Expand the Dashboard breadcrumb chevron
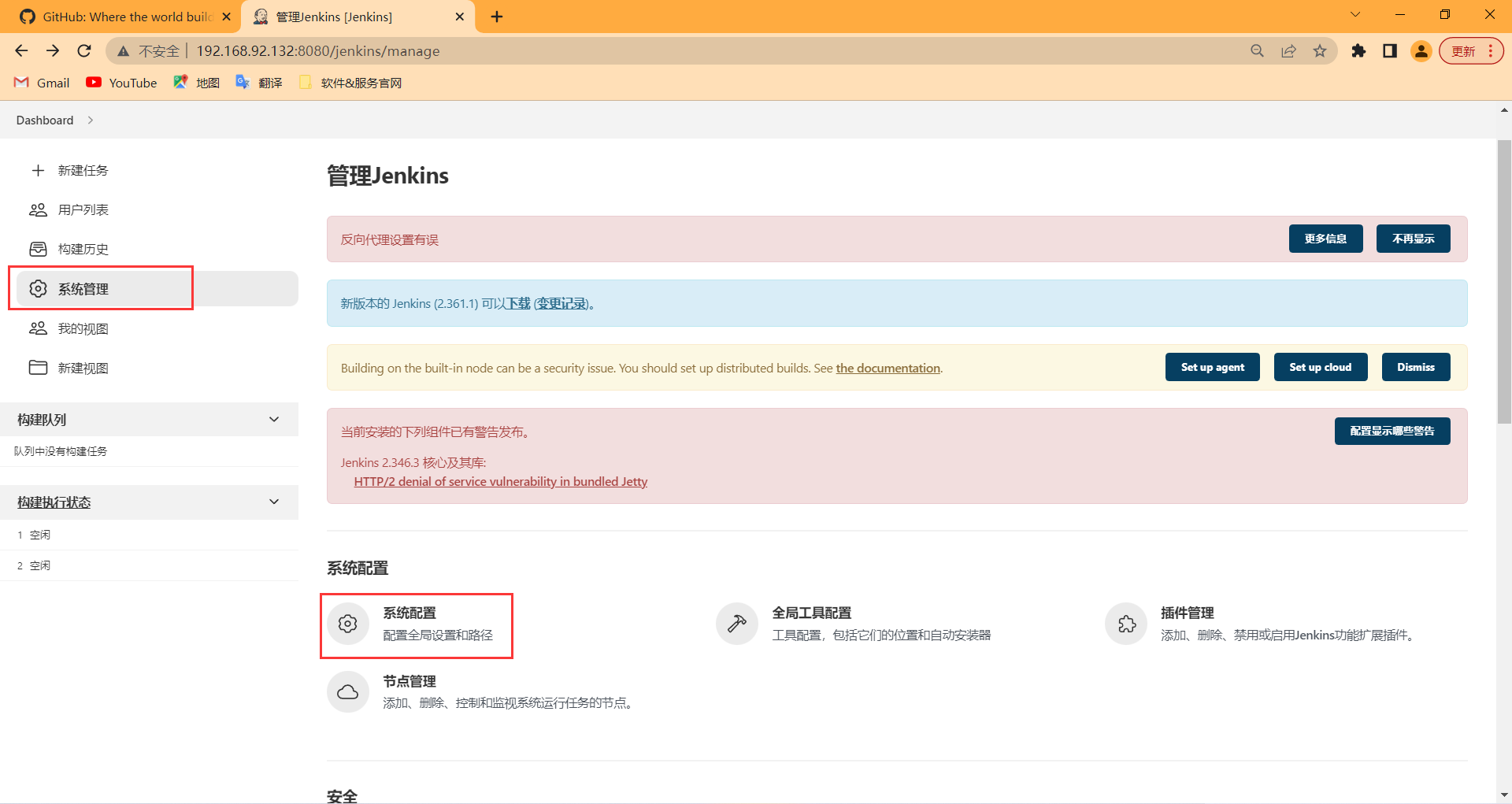The height and width of the screenshot is (804, 1512). coord(91,120)
